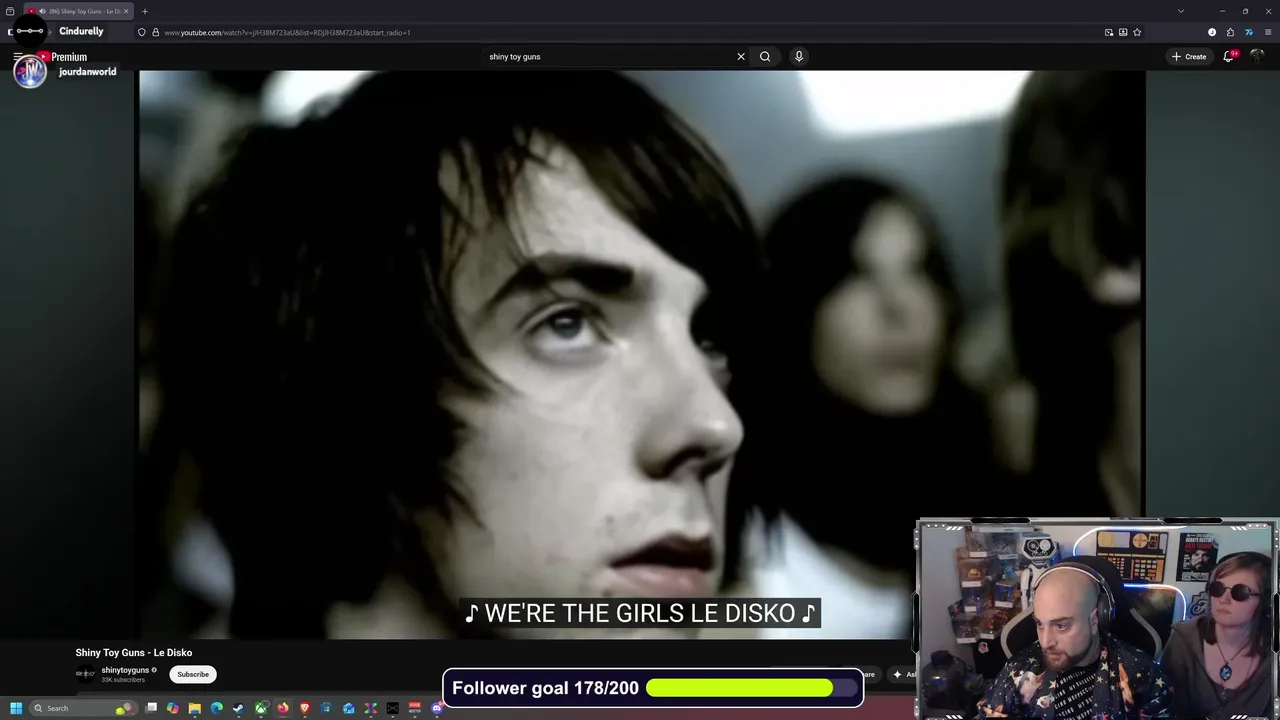Viewport: 1280px width, 720px height.
Task: Open the shinytoyguns channel name link
Action: click(x=125, y=670)
